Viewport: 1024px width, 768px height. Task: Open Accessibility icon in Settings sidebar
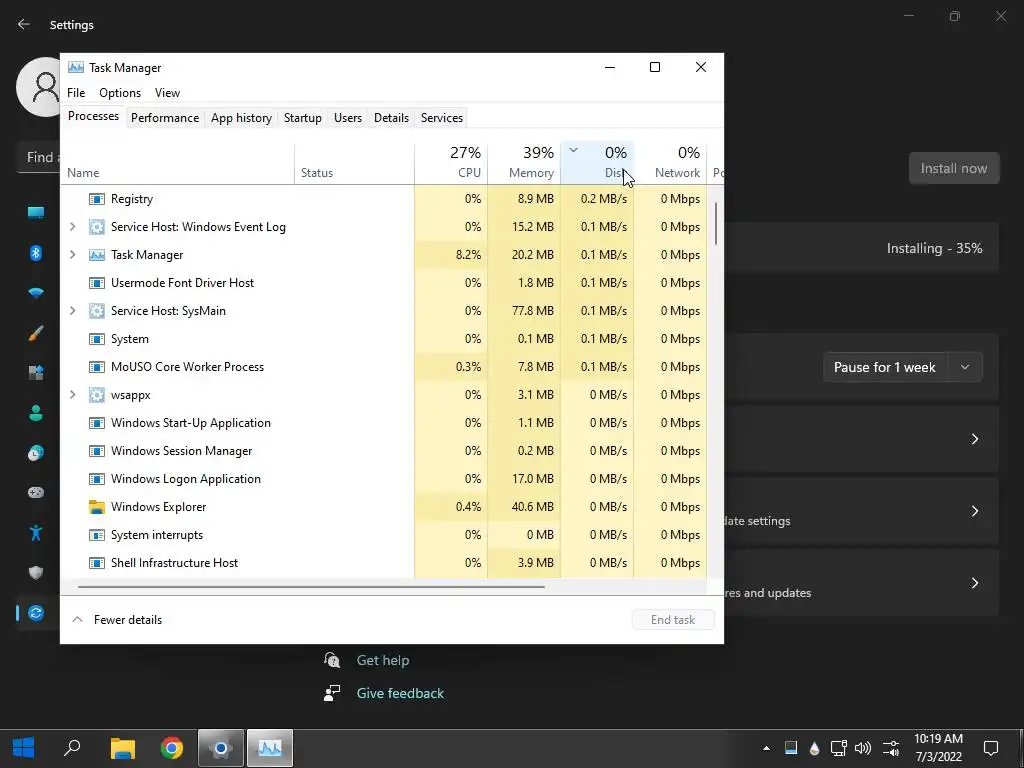pyautogui.click(x=36, y=533)
